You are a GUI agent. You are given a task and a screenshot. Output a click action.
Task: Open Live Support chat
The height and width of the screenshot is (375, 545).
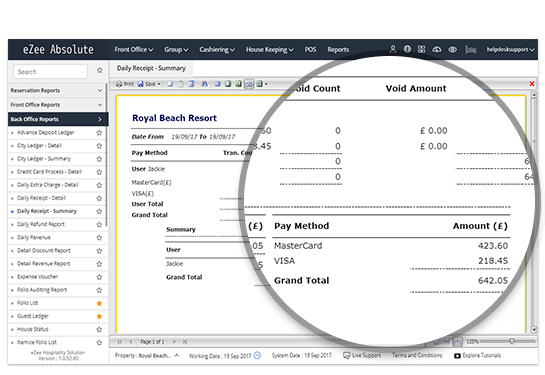point(362,355)
